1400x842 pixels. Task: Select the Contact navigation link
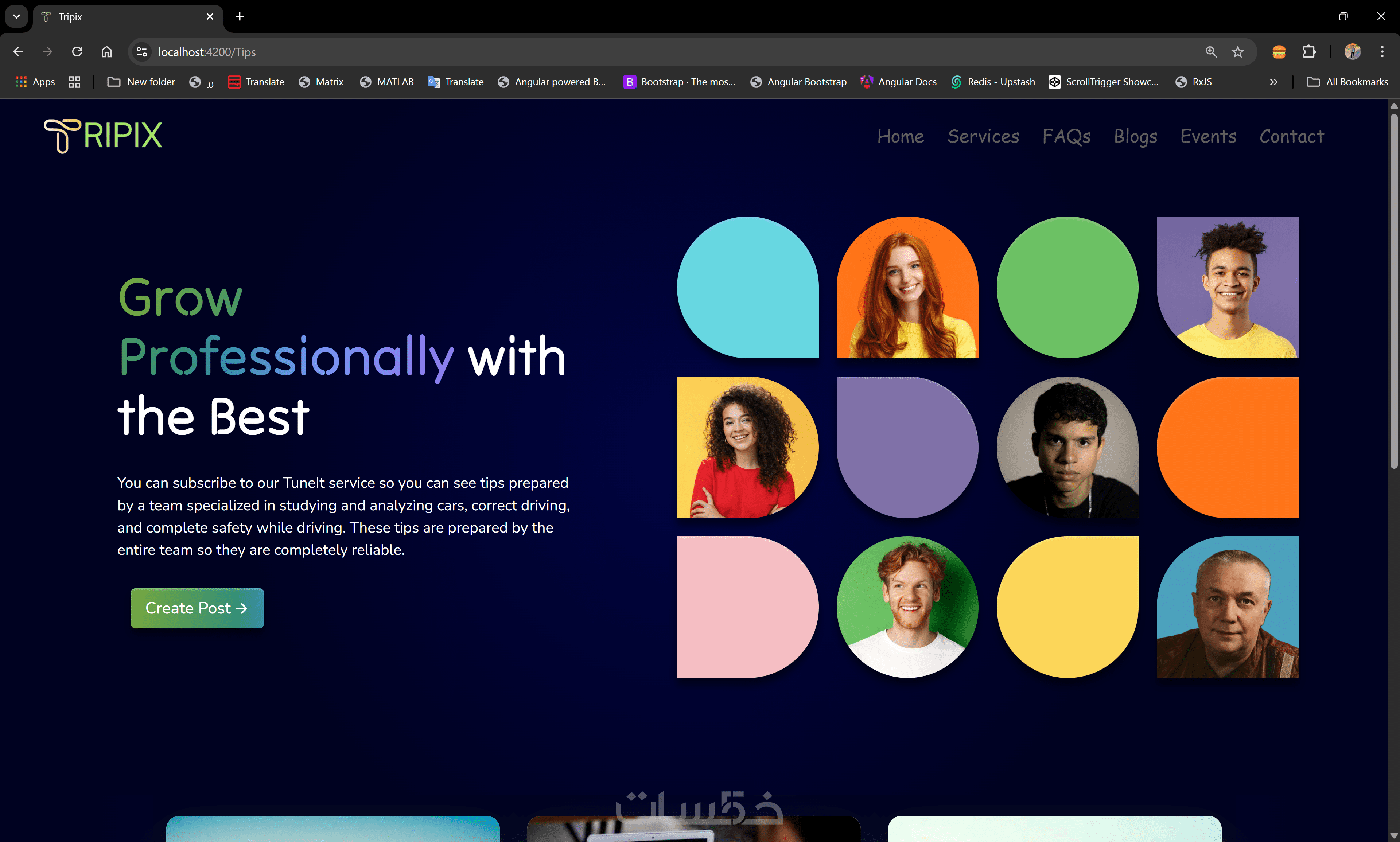pos(1291,136)
